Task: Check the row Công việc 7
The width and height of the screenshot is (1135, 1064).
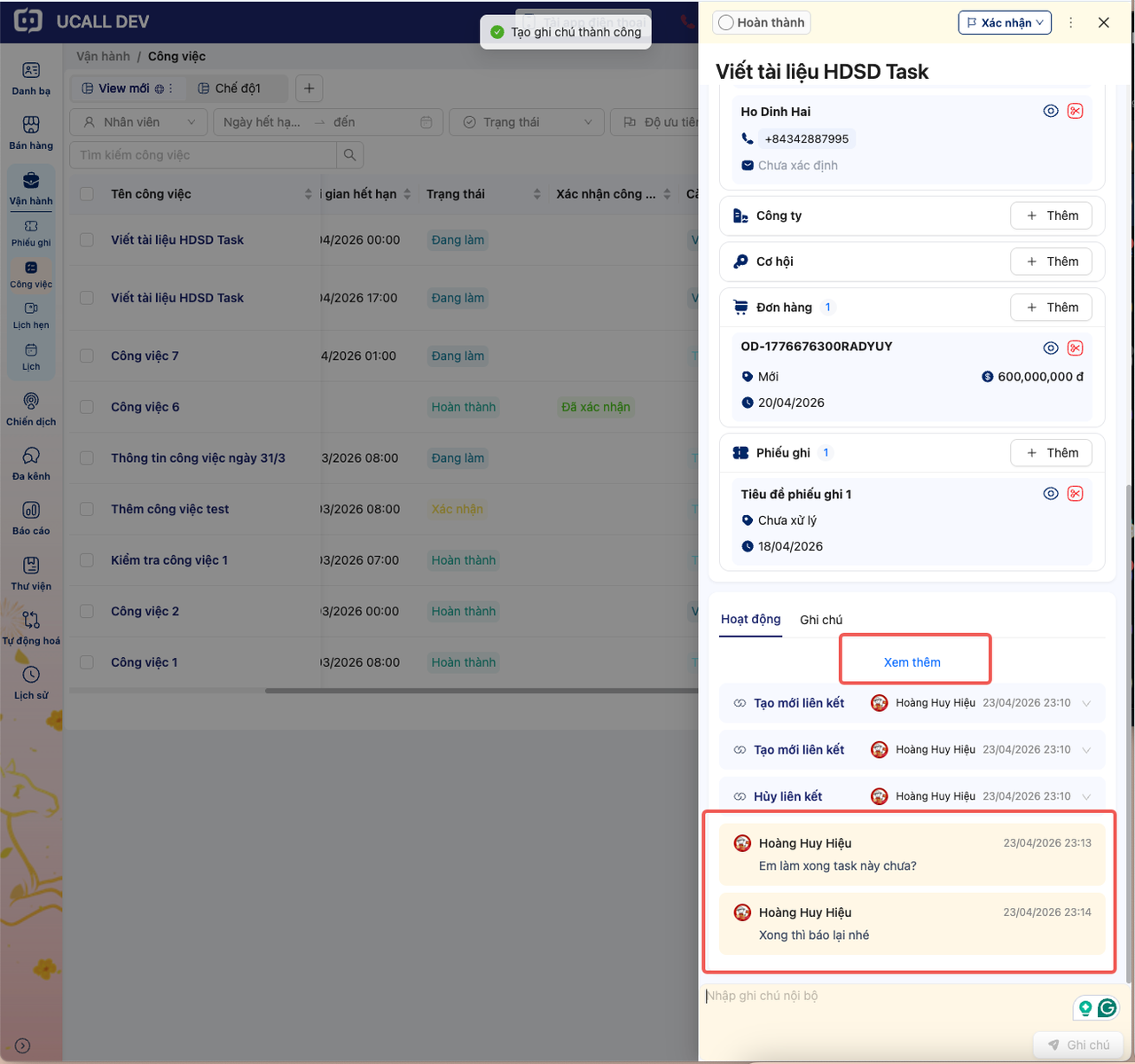Action: [x=87, y=356]
